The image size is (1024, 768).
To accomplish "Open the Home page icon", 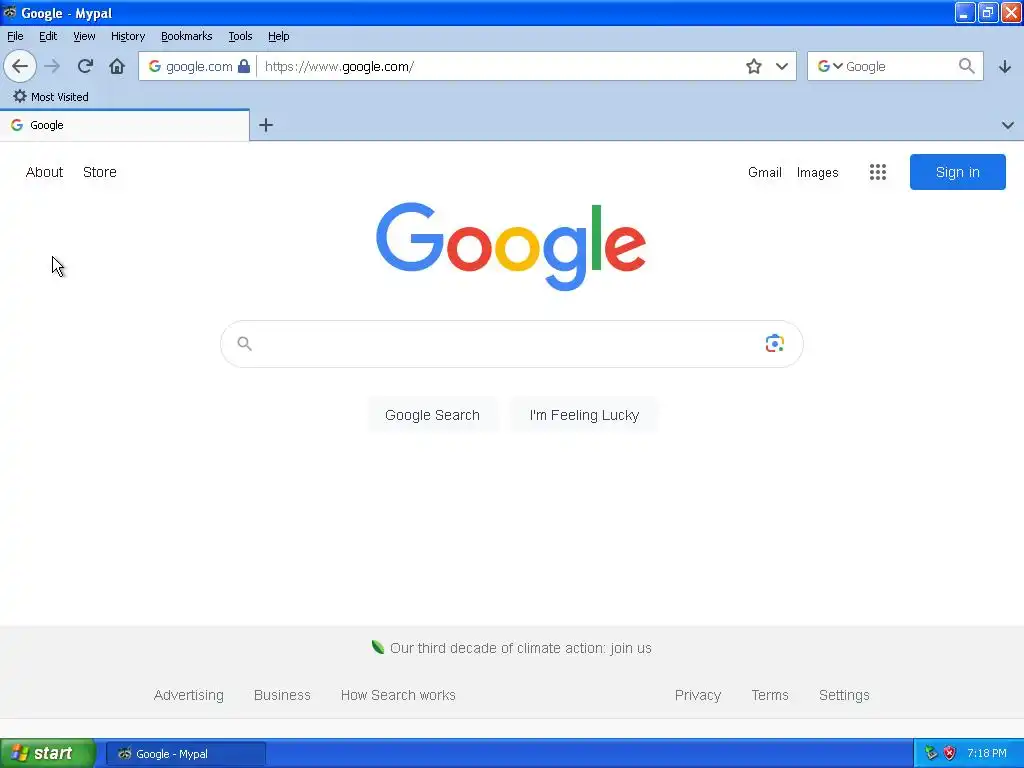I will coord(117,66).
